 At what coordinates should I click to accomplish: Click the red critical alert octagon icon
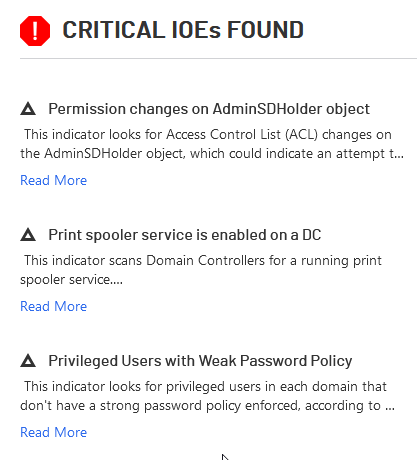click(x=35, y=31)
